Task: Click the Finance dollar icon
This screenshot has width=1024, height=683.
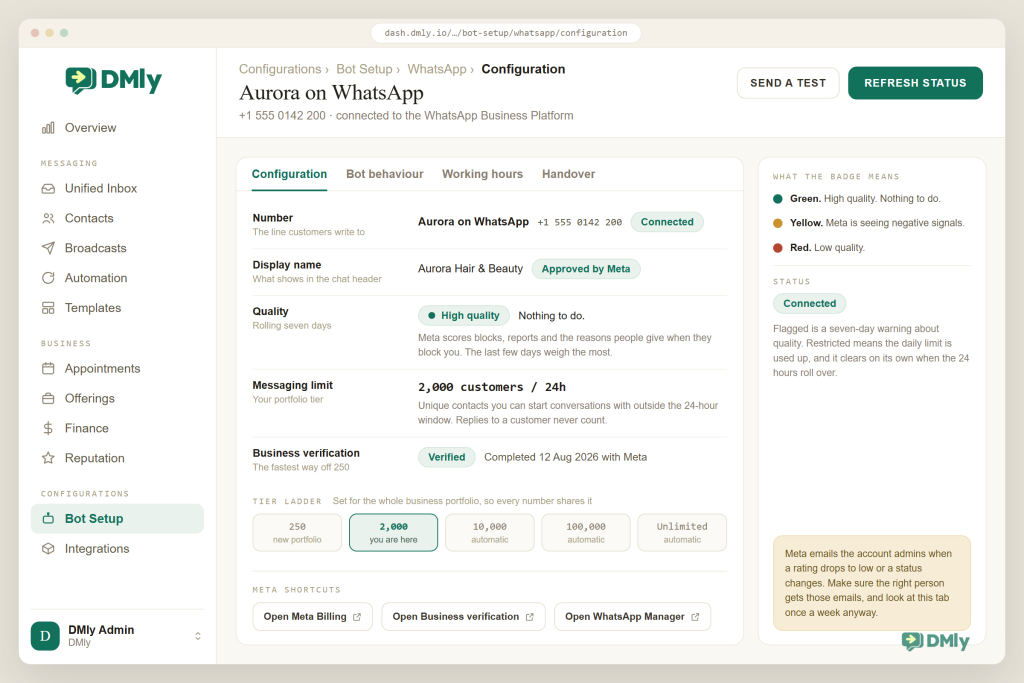Action: (x=48, y=428)
